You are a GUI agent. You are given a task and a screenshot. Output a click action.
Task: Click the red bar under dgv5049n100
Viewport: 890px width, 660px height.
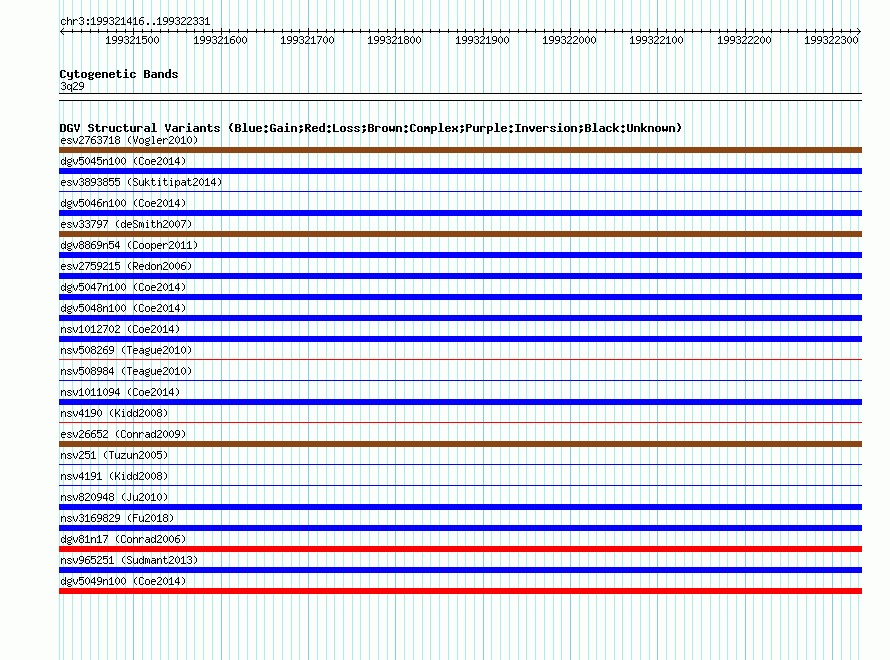pyautogui.click(x=460, y=591)
